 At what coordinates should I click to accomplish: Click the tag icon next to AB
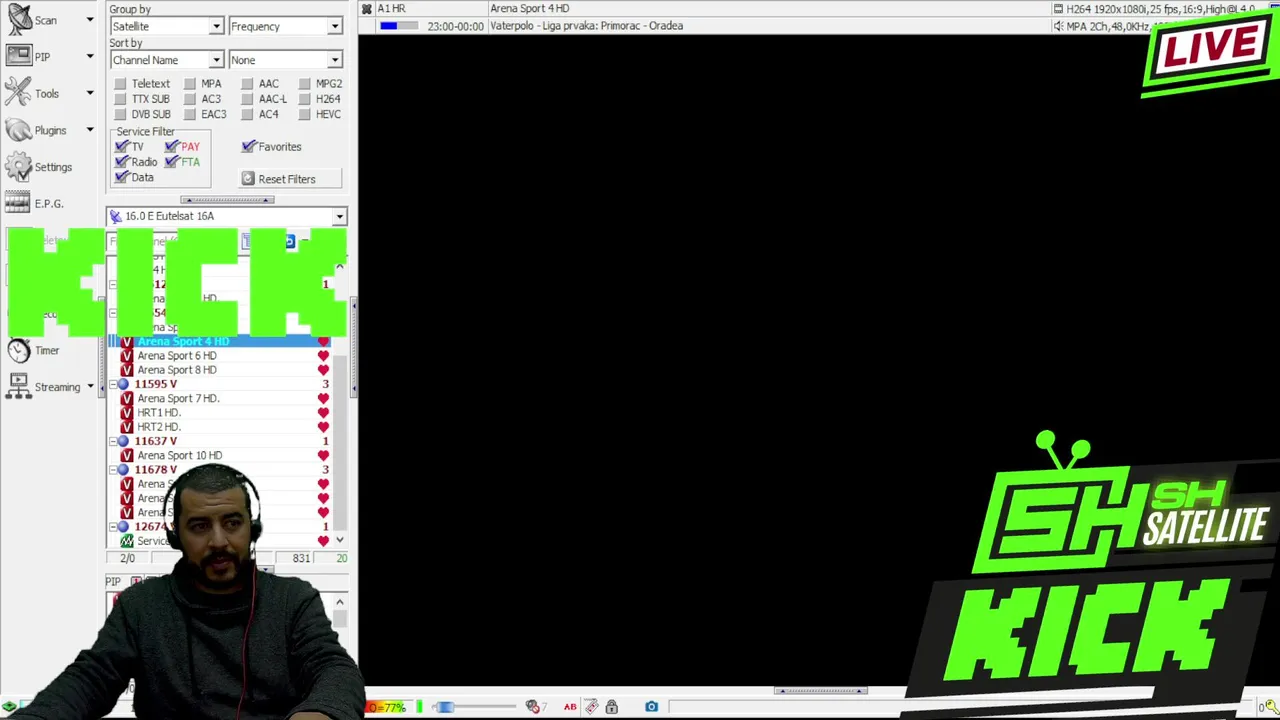tap(591, 707)
